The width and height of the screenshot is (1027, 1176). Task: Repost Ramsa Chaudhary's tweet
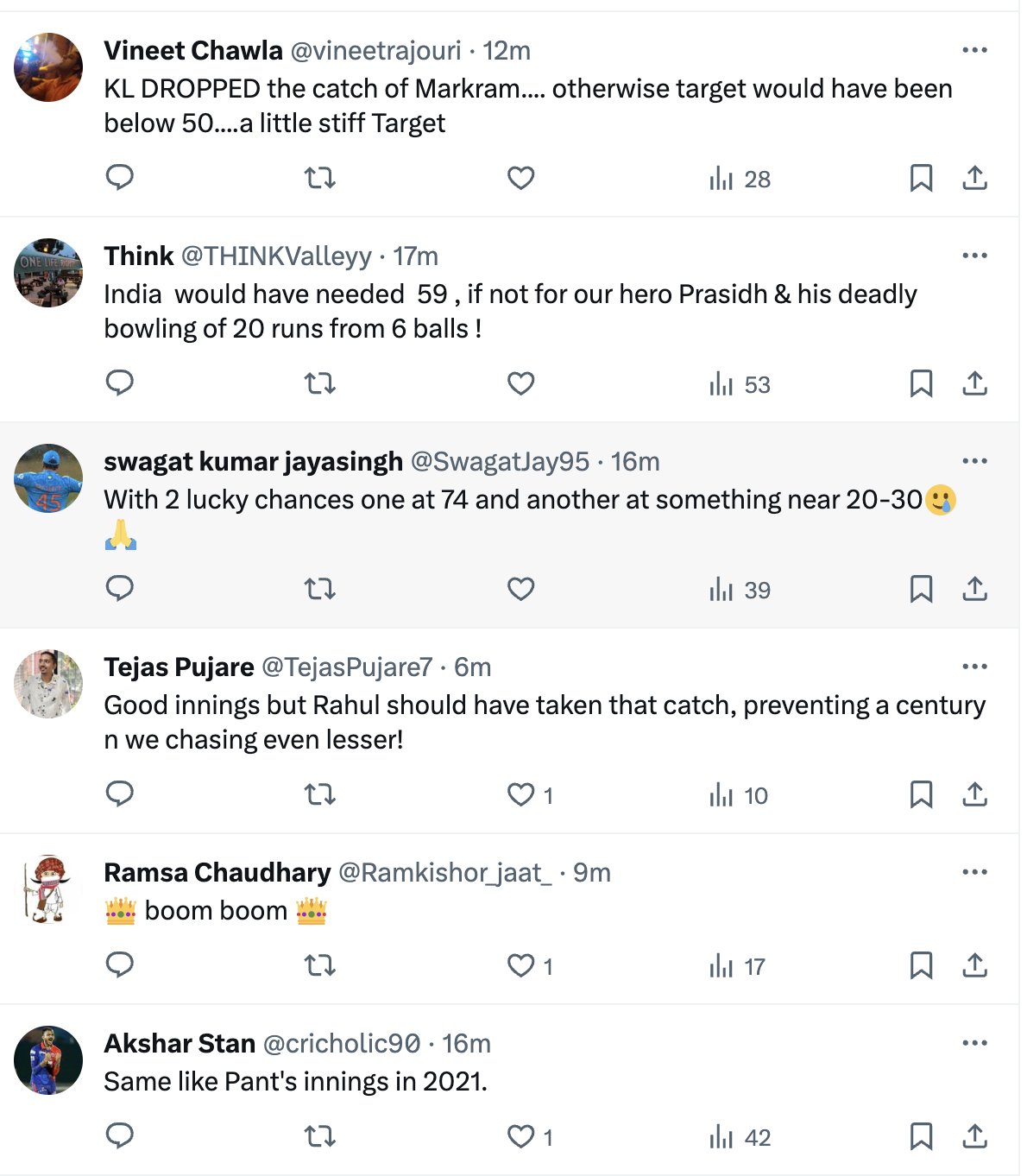point(320,965)
